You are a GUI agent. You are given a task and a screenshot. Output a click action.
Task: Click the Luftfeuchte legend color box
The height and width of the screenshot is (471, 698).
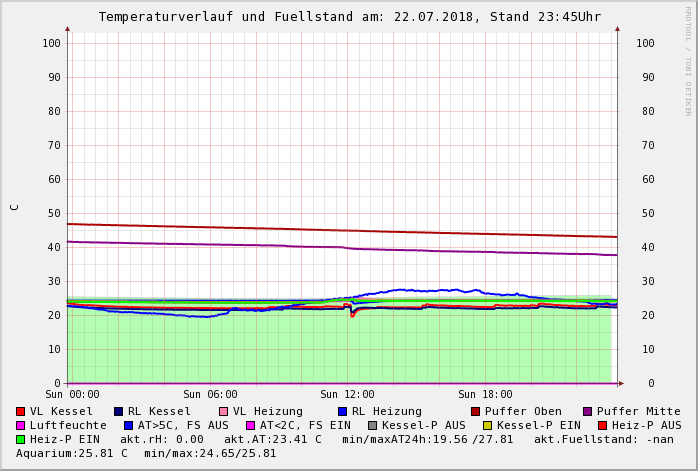[x=20, y=425]
